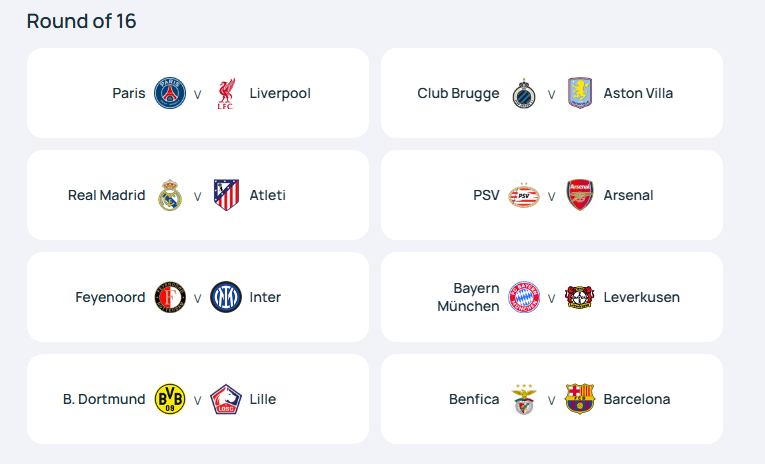765x464 pixels.
Task: Click the FC Barcelona crest
Action: click(580, 399)
